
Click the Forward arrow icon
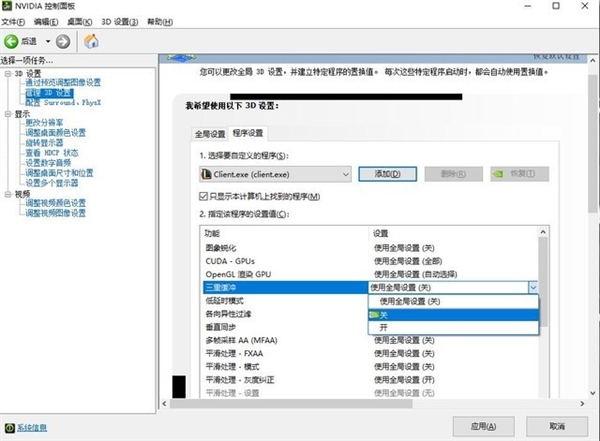click(x=63, y=41)
